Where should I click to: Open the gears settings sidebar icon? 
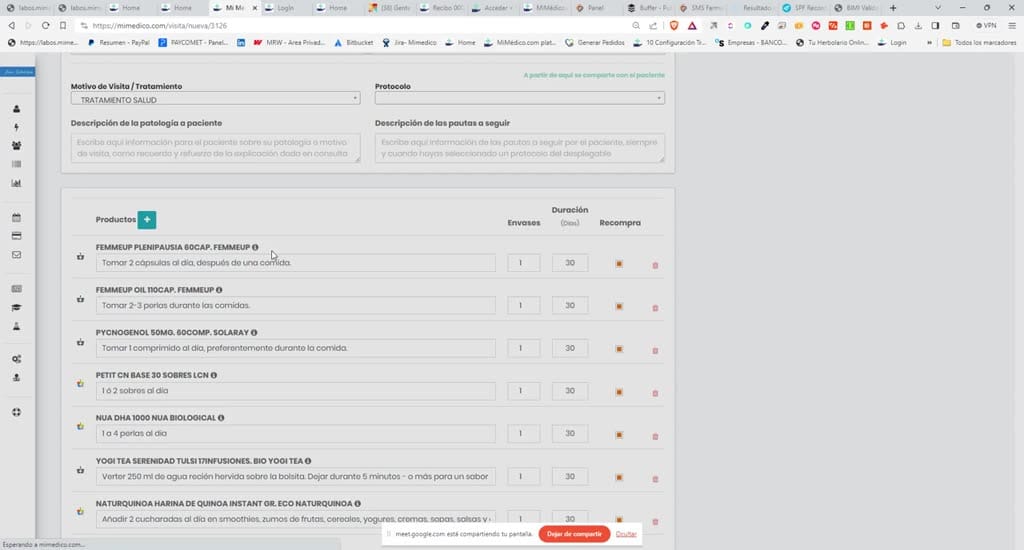pyautogui.click(x=16, y=359)
